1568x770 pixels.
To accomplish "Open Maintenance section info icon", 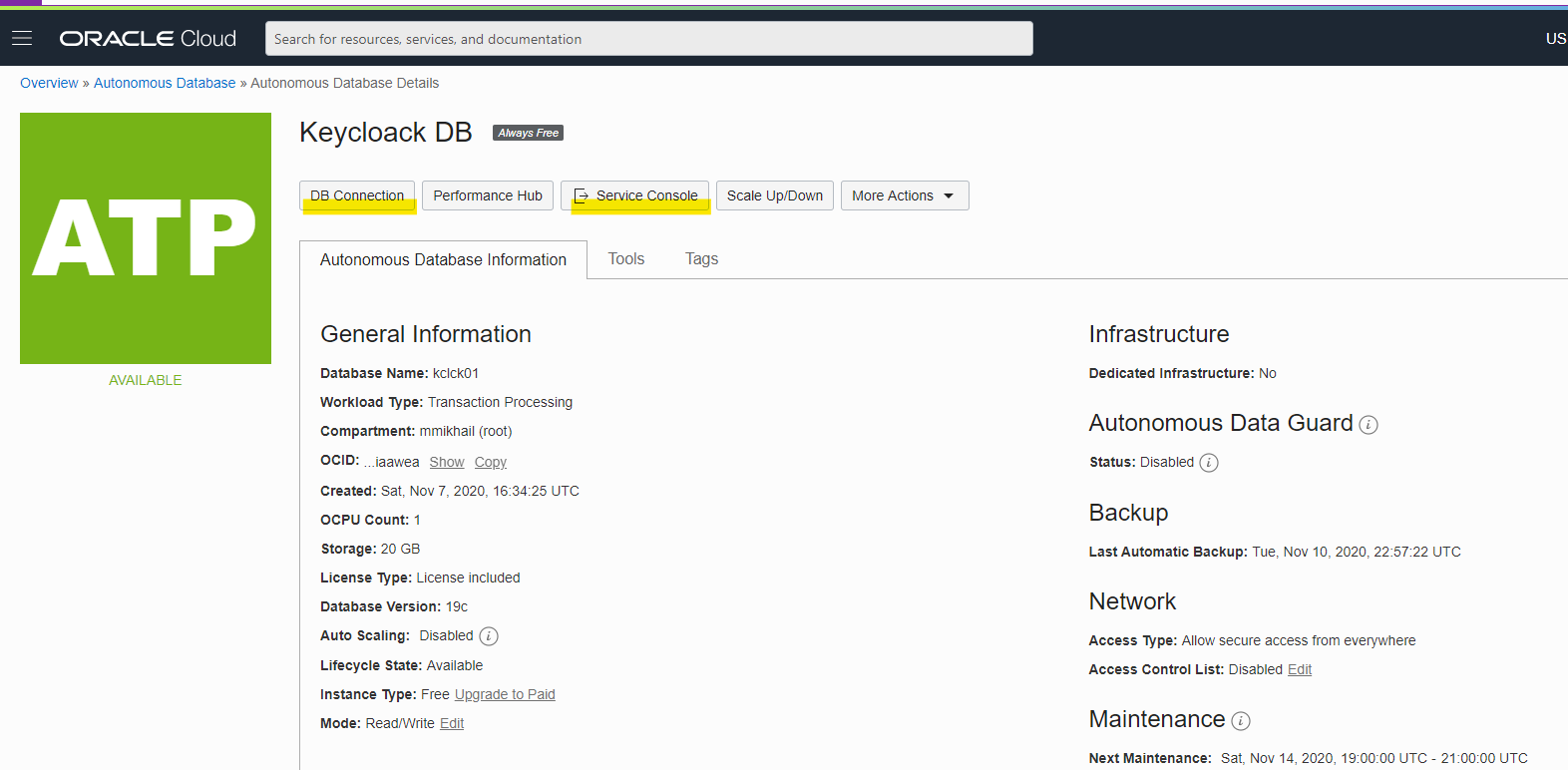I will [x=1241, y=721].
